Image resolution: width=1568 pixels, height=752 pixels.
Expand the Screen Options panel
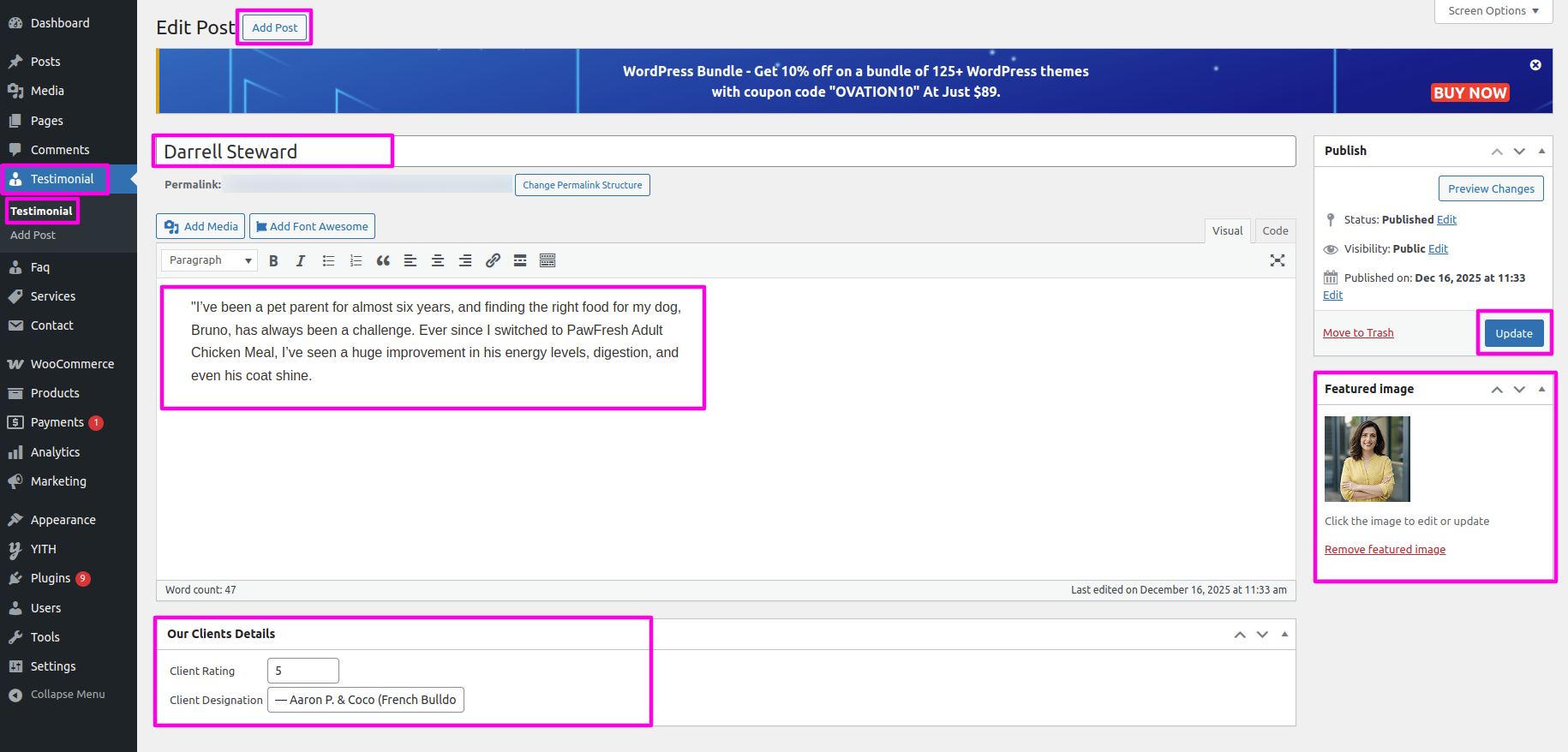[1493, 11]
